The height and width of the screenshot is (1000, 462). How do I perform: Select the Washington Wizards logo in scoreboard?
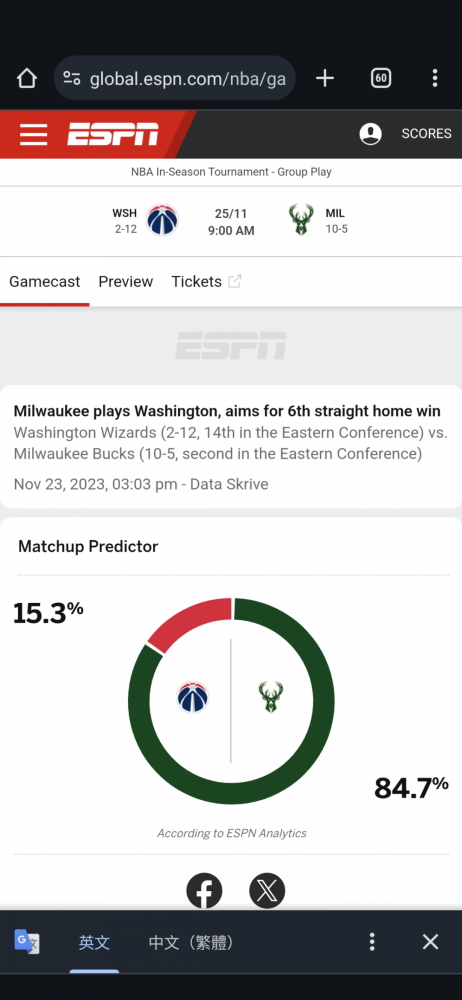click(162, 220)
